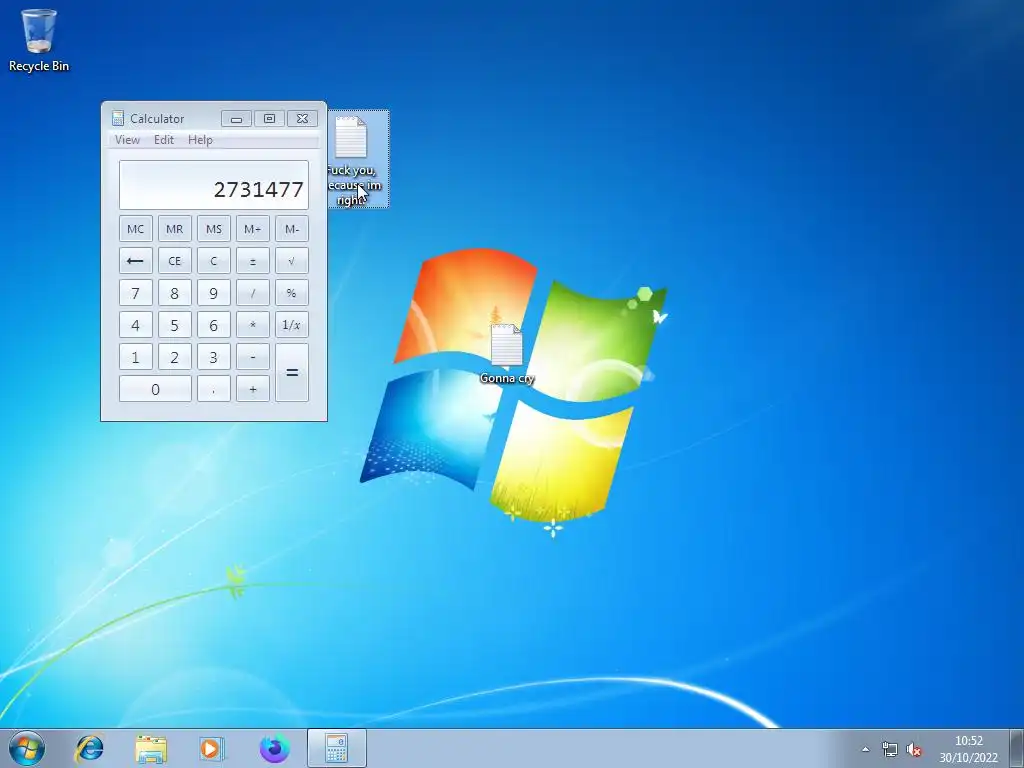Open the Start menu orb

[27, 748]
